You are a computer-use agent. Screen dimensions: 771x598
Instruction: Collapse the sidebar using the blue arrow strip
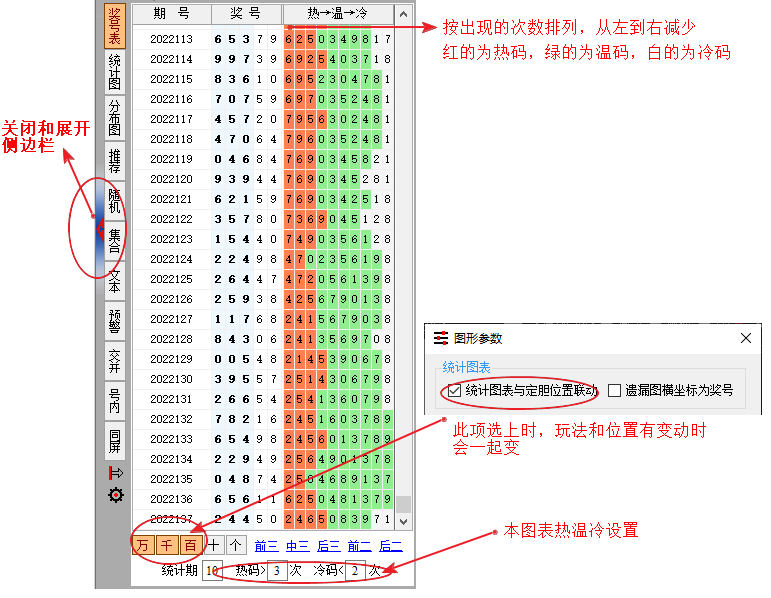[98, 231]
